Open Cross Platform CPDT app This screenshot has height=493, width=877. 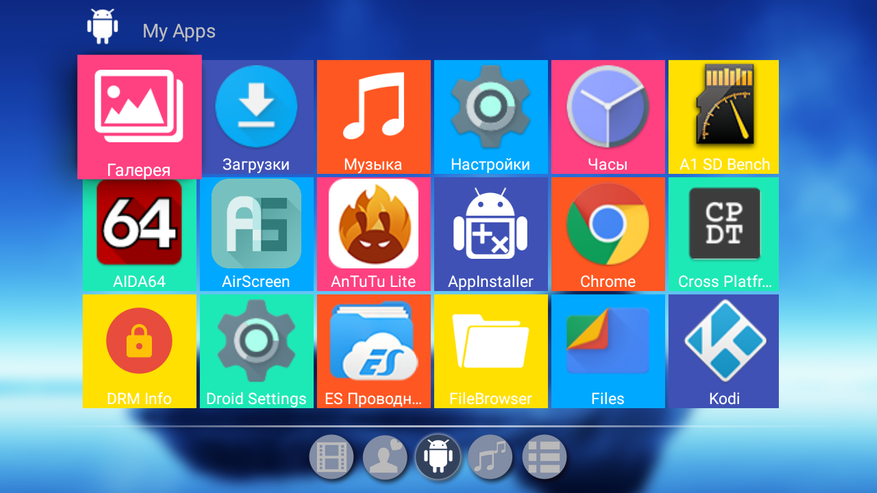pos(724,234)
